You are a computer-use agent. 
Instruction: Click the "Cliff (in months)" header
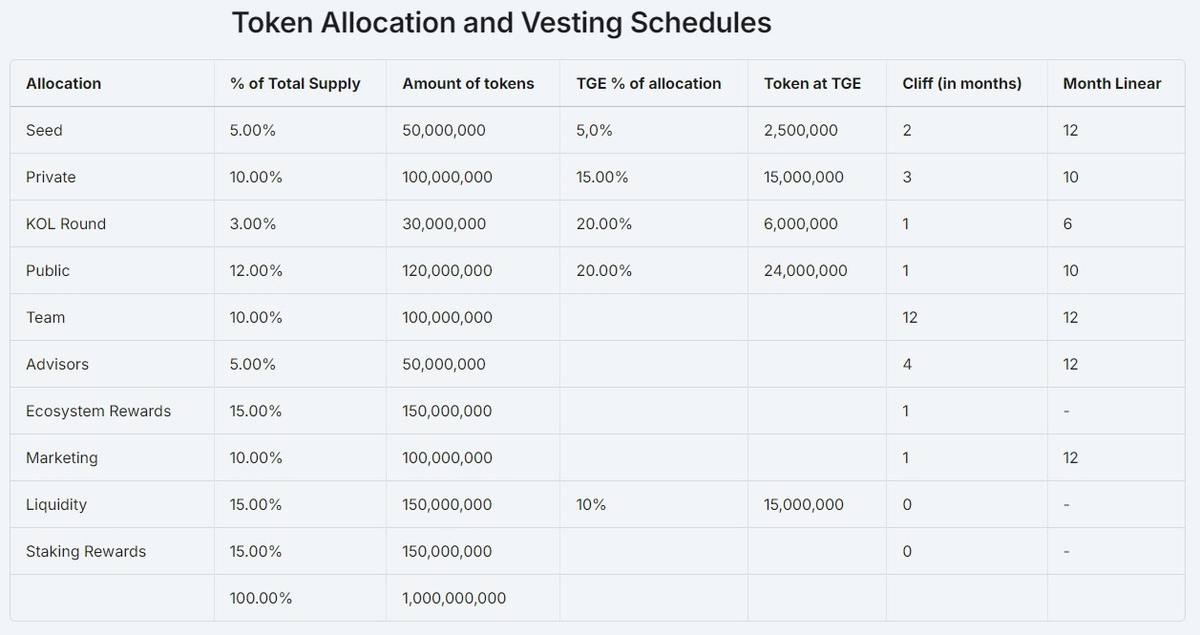(x=961, y=84)
